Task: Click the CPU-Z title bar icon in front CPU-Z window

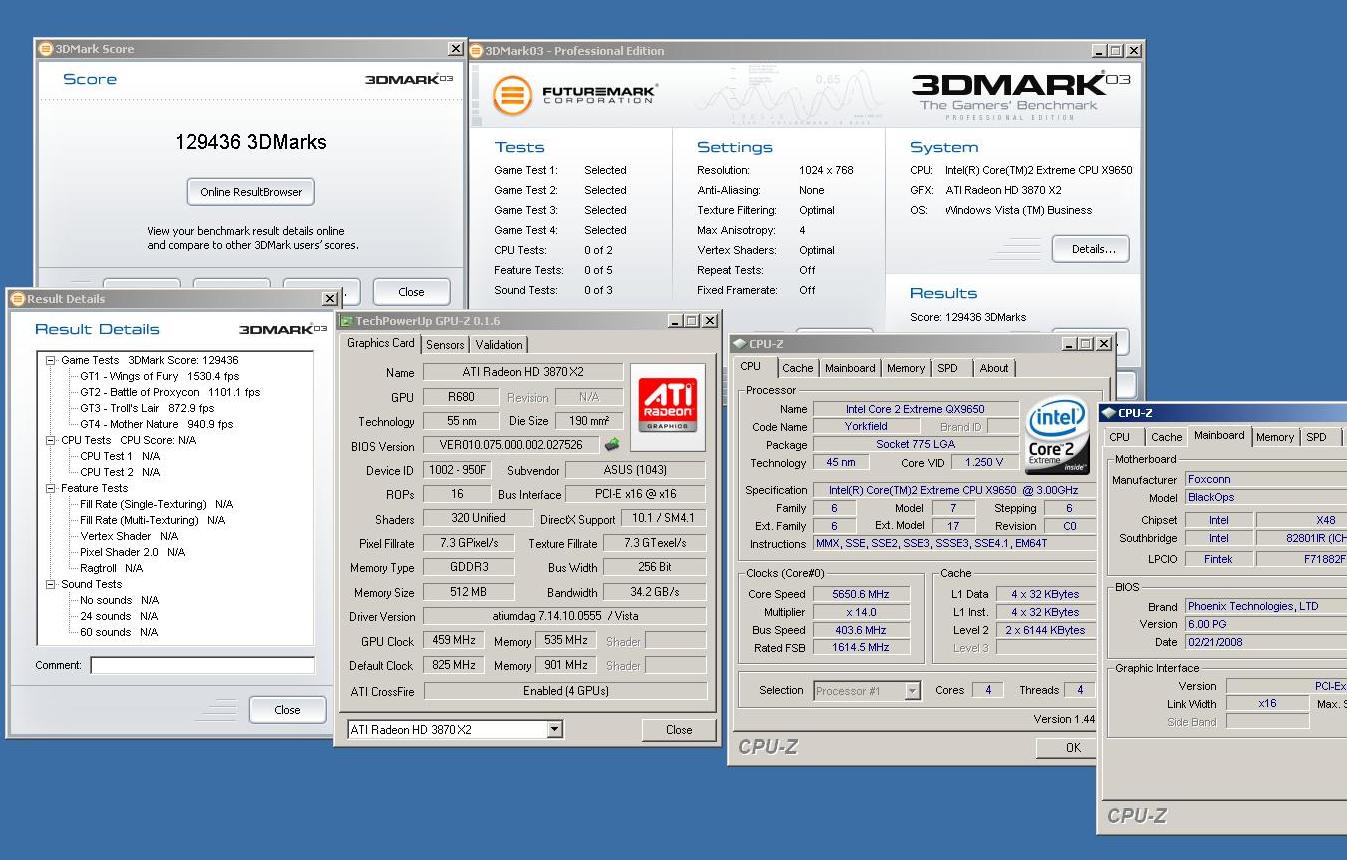Action: pyautogui.click(x=1108, y=413)
